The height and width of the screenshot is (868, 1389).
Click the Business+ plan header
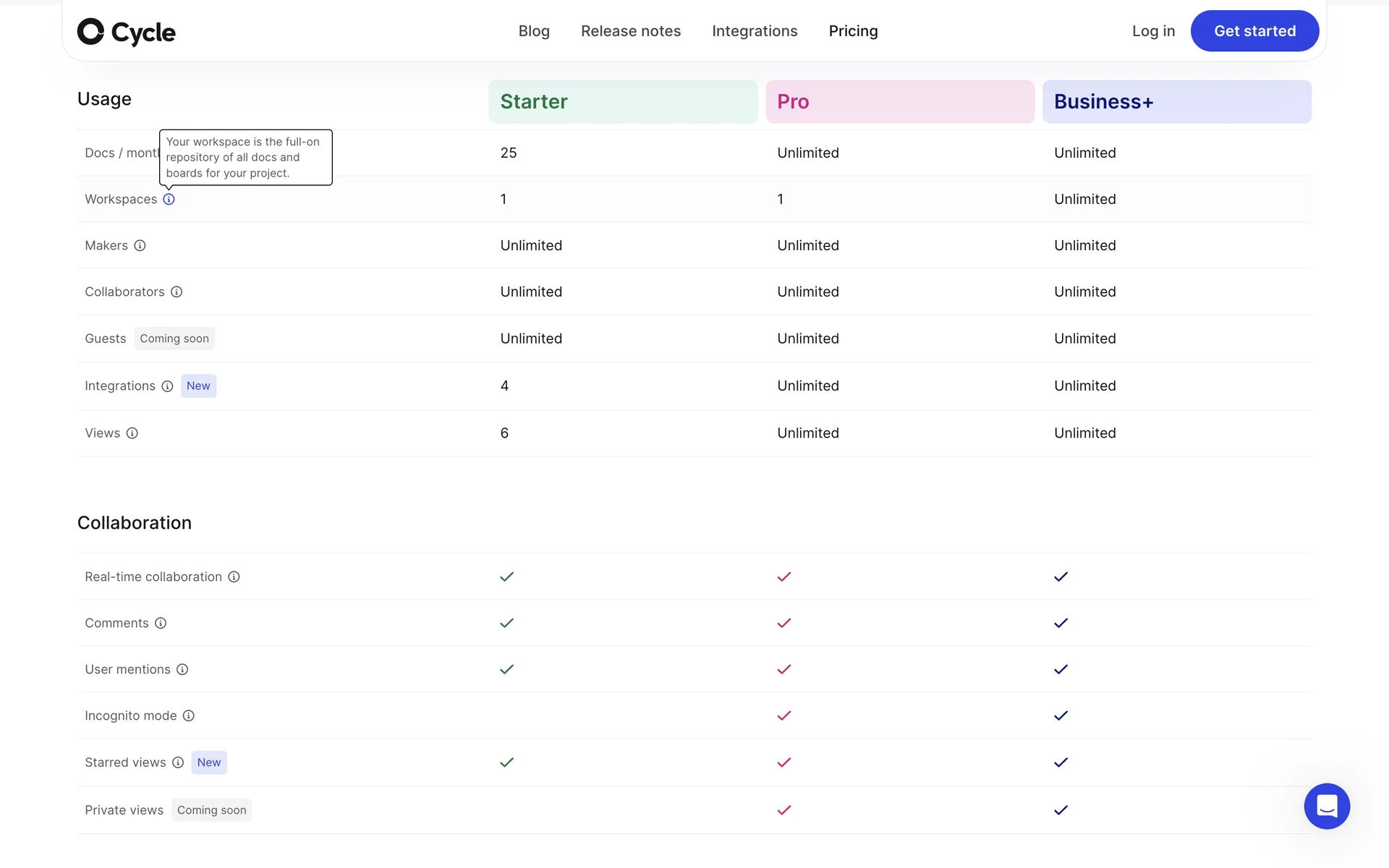pyautogui.click(x=1176, y=102)
